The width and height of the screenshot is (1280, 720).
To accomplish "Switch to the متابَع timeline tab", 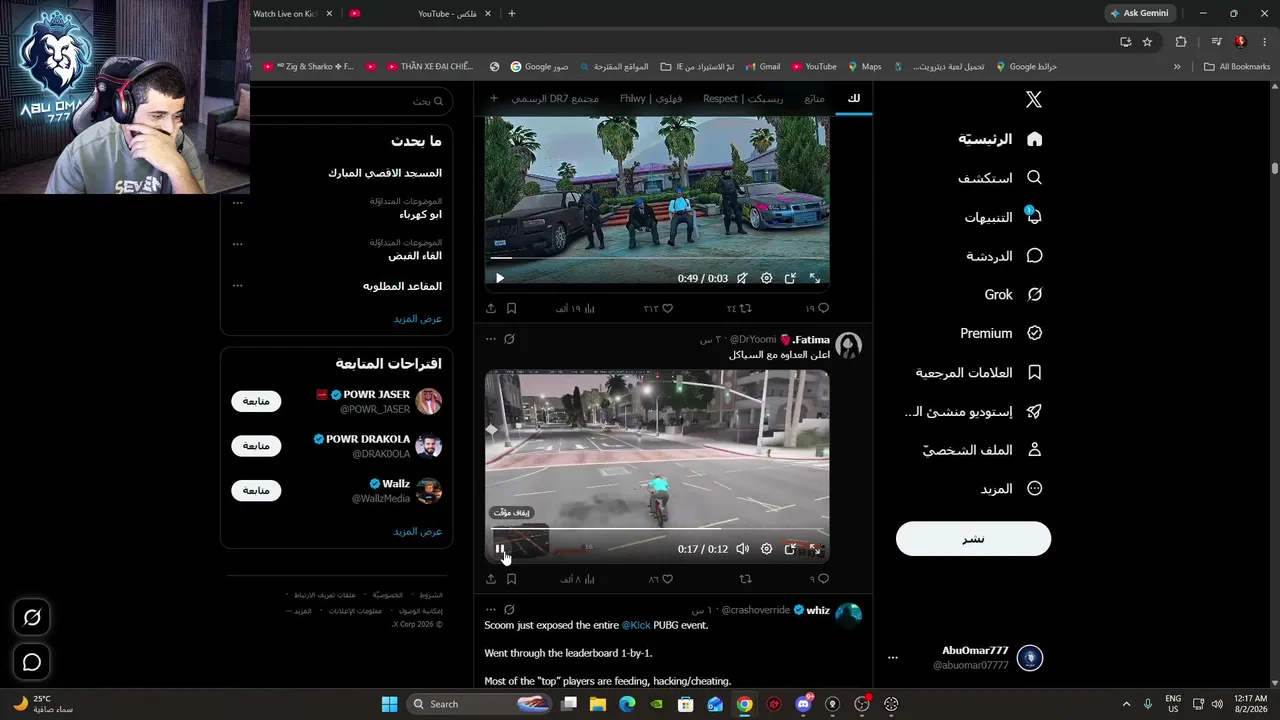I will [814, 99].
